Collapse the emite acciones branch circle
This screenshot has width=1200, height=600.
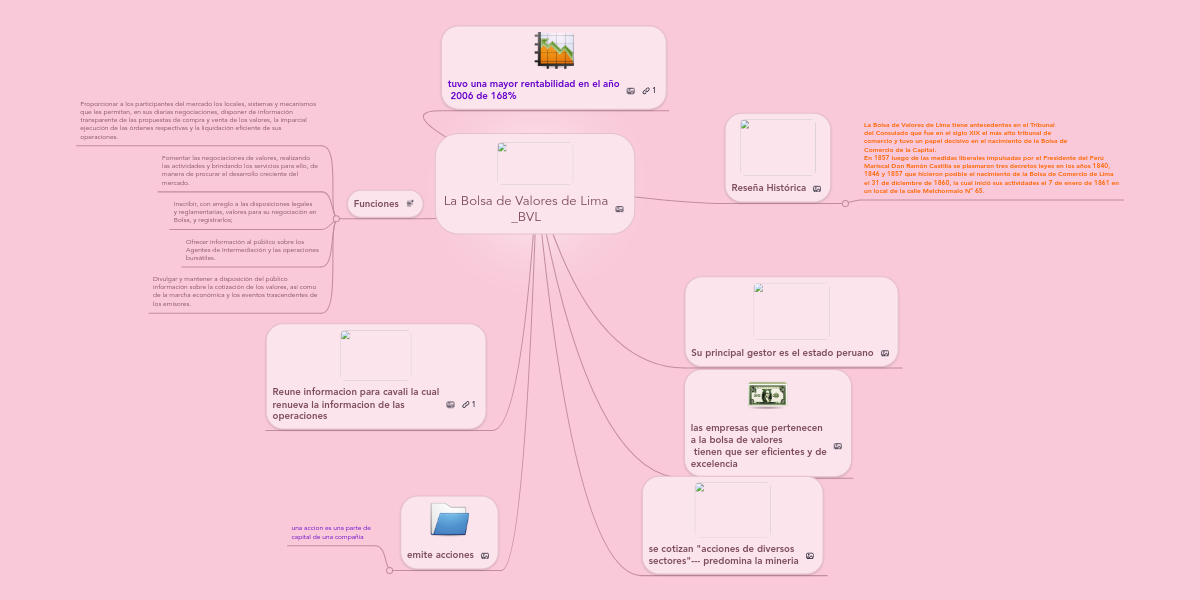click(389, 571)
